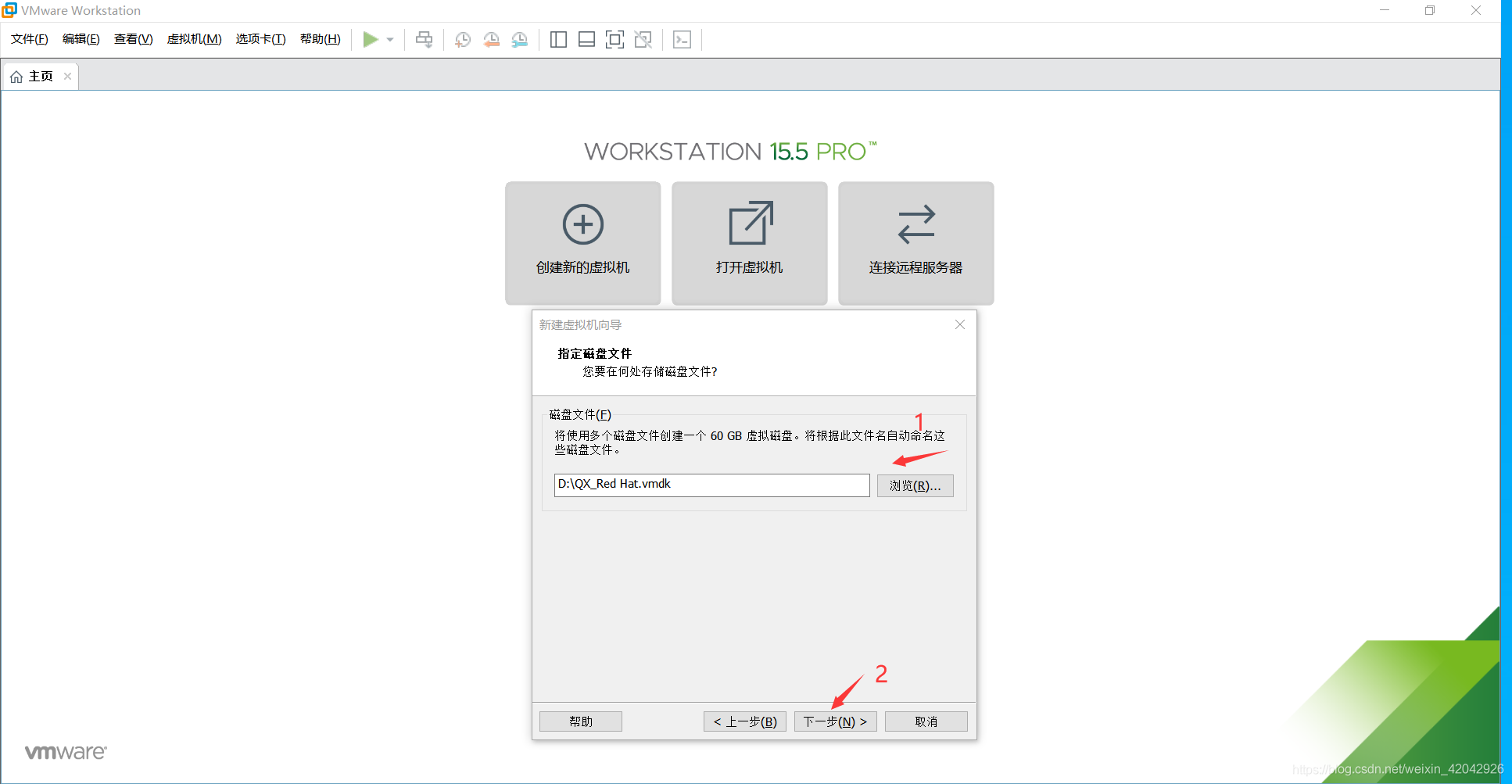
Task: Click the 您要在何处存储磁盘文件? text
Action: pyautogui.click(x=650, y=372)
